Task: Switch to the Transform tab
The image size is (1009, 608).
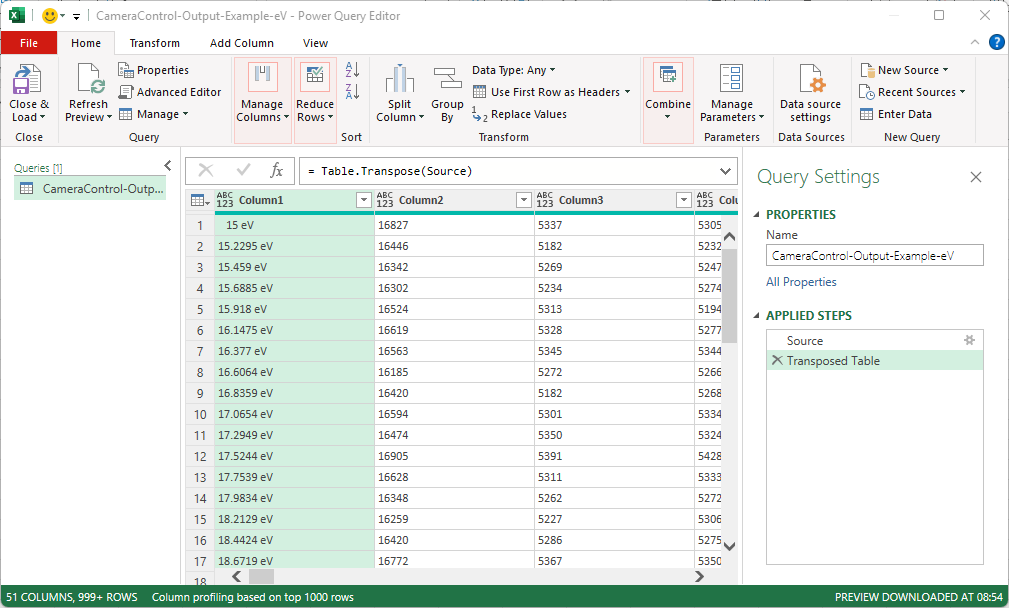Action: (x=154, y=43)
